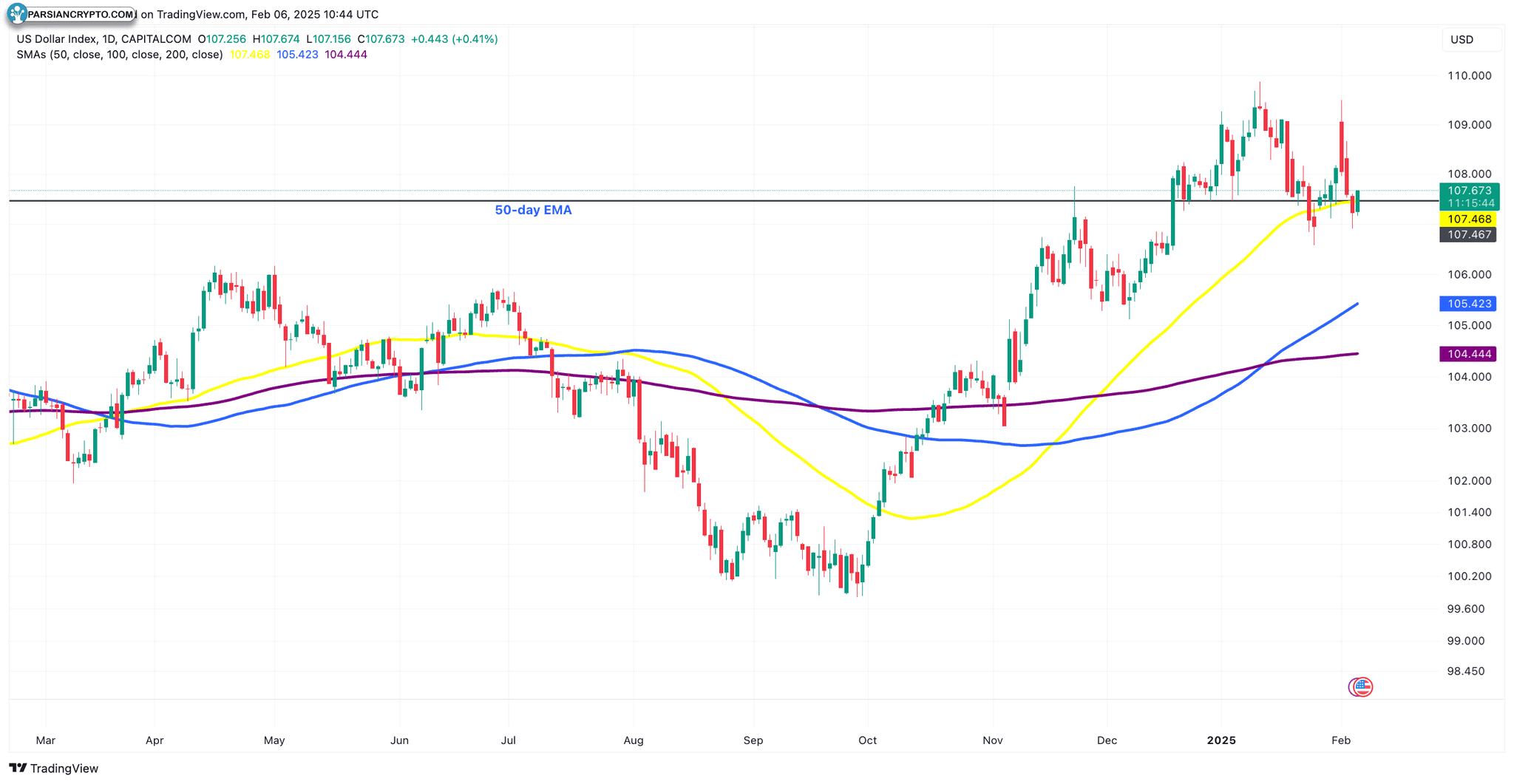Click the blue 105.423 SMA legend value
This screenshot has width=1514, height=784.
click(x=297, y=55)
